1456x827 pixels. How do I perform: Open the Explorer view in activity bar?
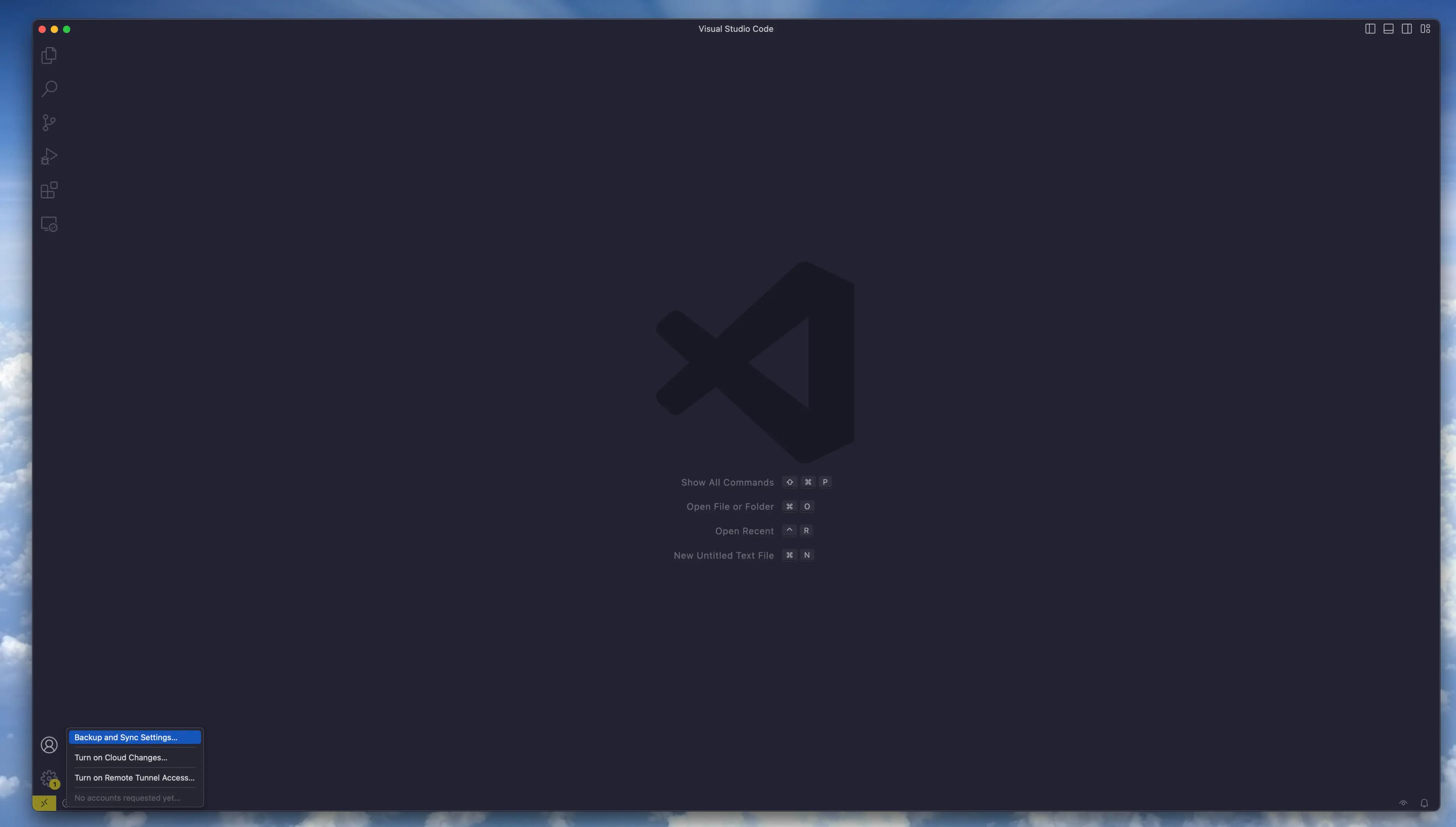[49, 55]
